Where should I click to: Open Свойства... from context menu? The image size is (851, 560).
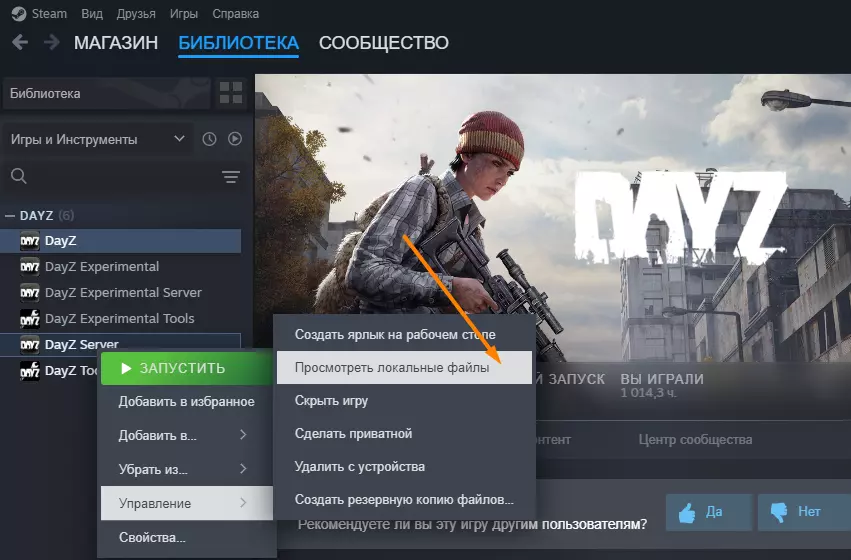(187, 537)
